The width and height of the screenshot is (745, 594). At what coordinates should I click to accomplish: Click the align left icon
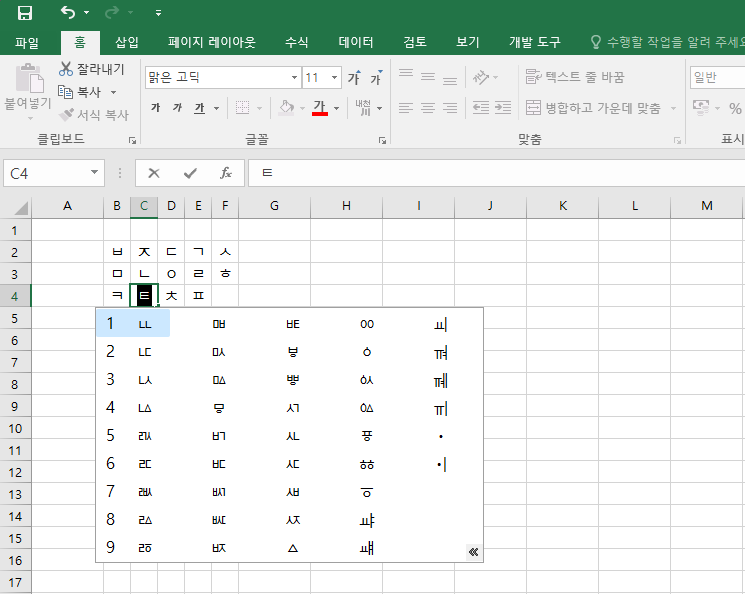coord(406,108)
